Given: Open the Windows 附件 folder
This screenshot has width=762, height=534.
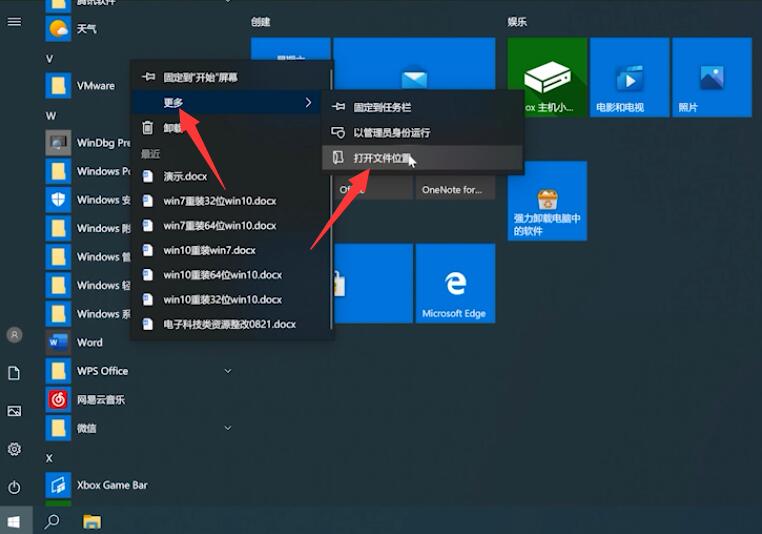Looking at the screenshot, I should coord(88,228).
